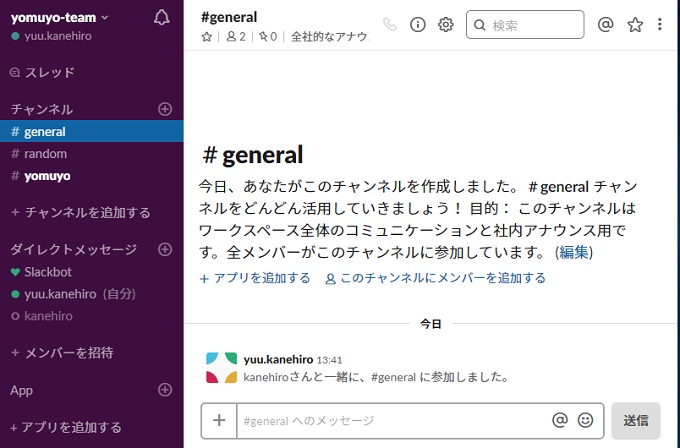The image size is (680, 448).
Task: Browse apps via plus icon beside App
Action: coord(165,389)
